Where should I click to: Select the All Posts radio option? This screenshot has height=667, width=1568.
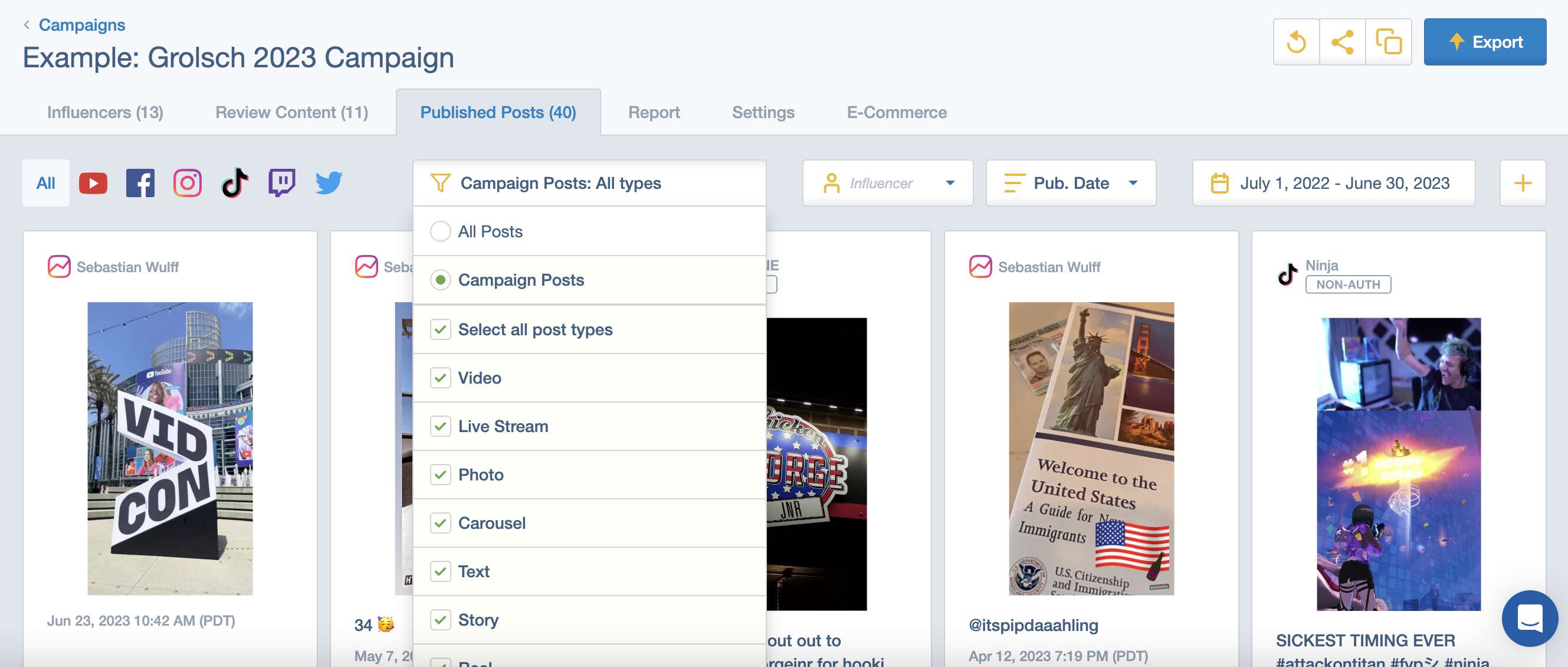click(440, 231)
